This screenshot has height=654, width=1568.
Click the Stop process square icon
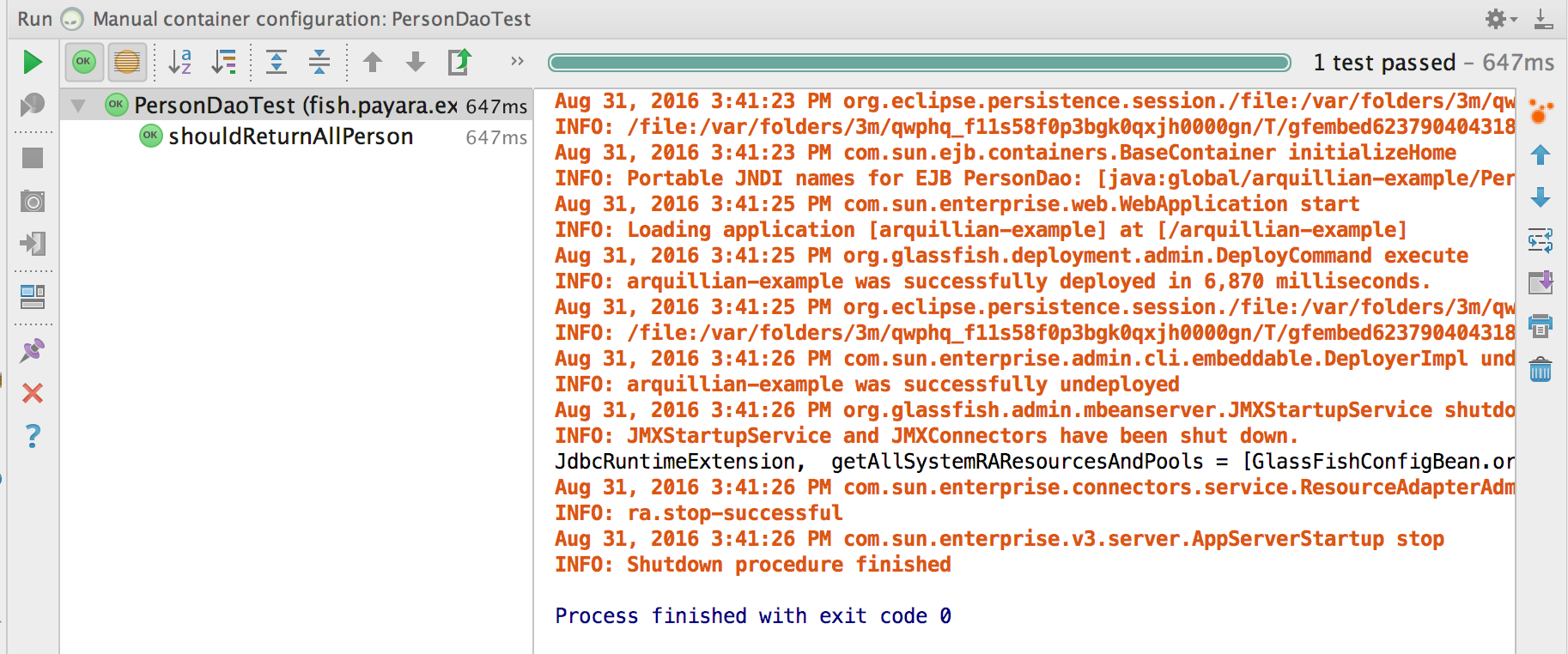pyautogui.click(x=33, y=158)
